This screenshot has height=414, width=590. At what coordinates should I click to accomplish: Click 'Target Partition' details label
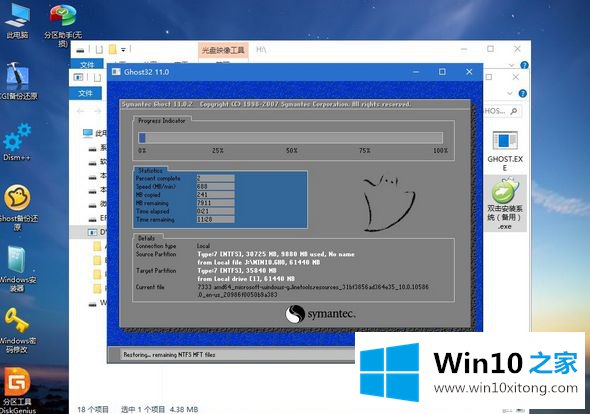click(156, 271)
